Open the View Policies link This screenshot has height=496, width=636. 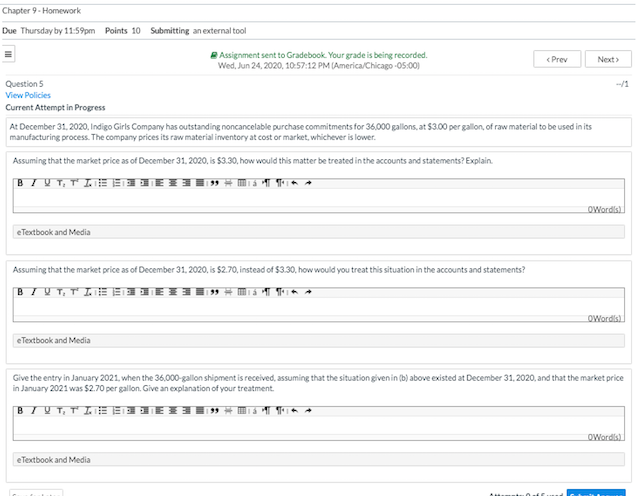[x=28, y=95]
